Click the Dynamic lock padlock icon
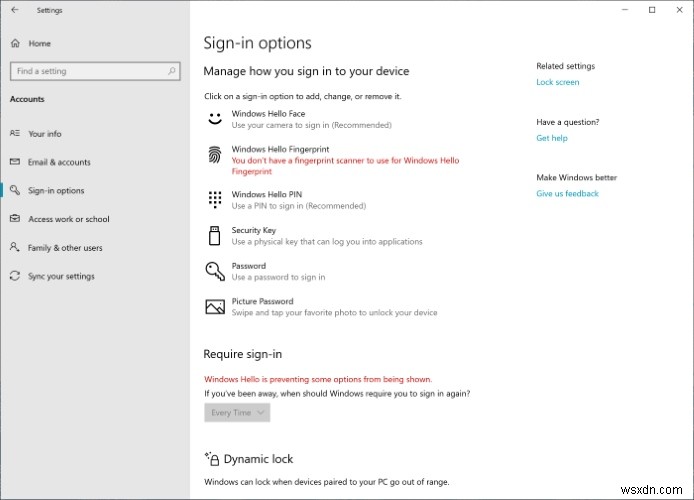The image size is (694, 500). coord(212,459)
